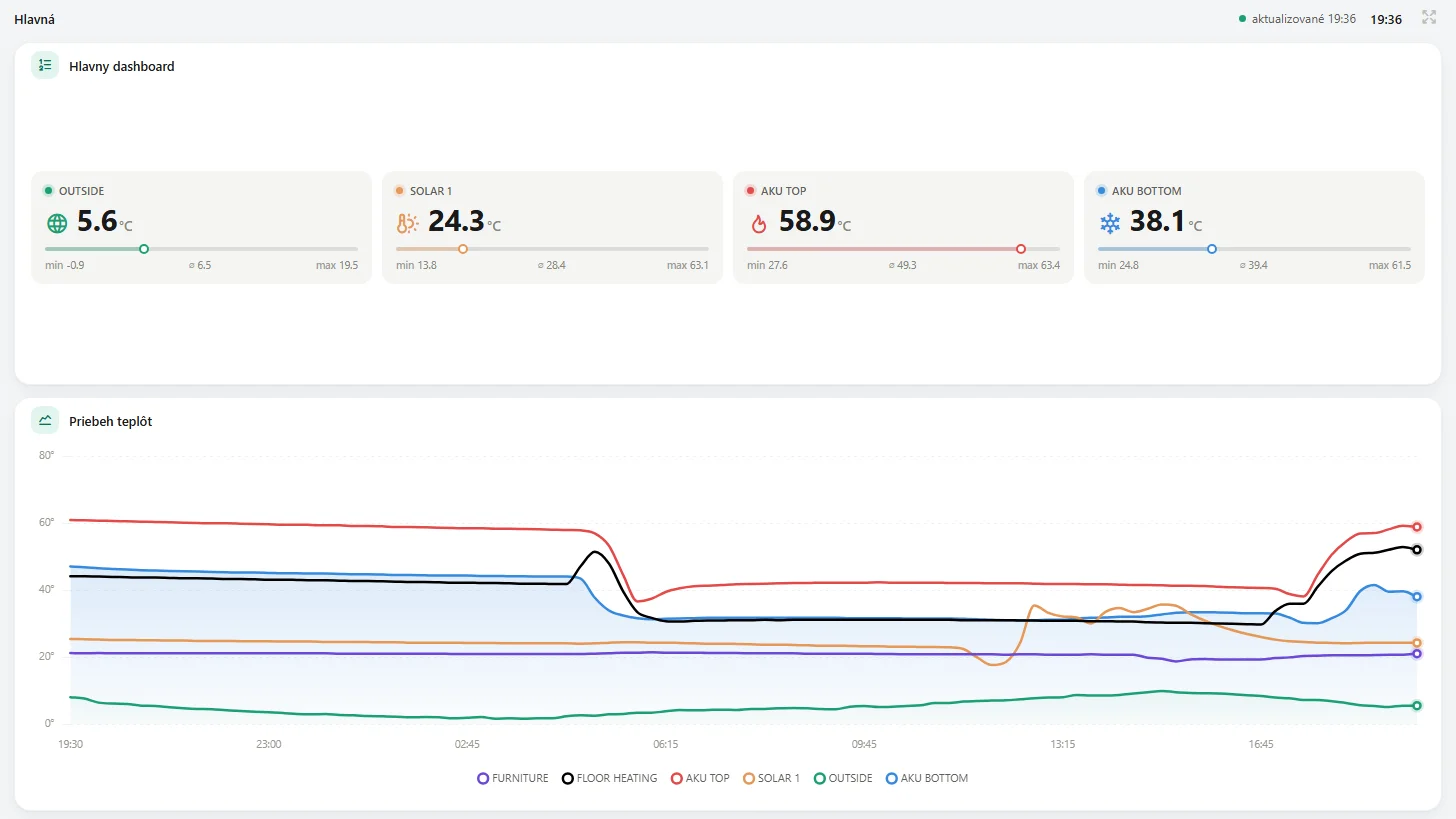Click the Priebeh teplôt chart icon
Screen dimensions: 1456x819
click(x=45, y=420)
